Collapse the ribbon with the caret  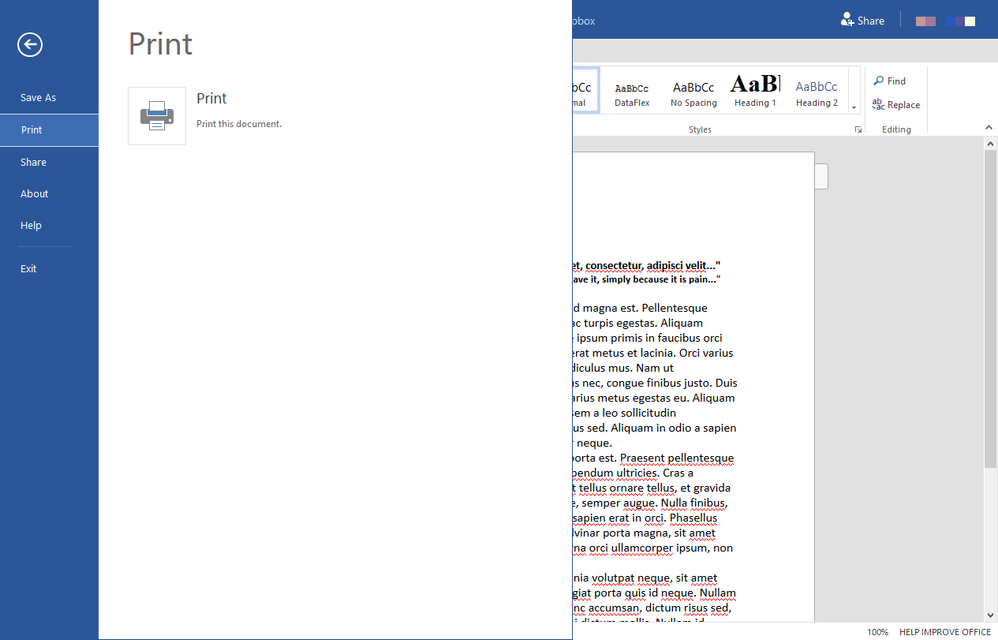[989, 128]
